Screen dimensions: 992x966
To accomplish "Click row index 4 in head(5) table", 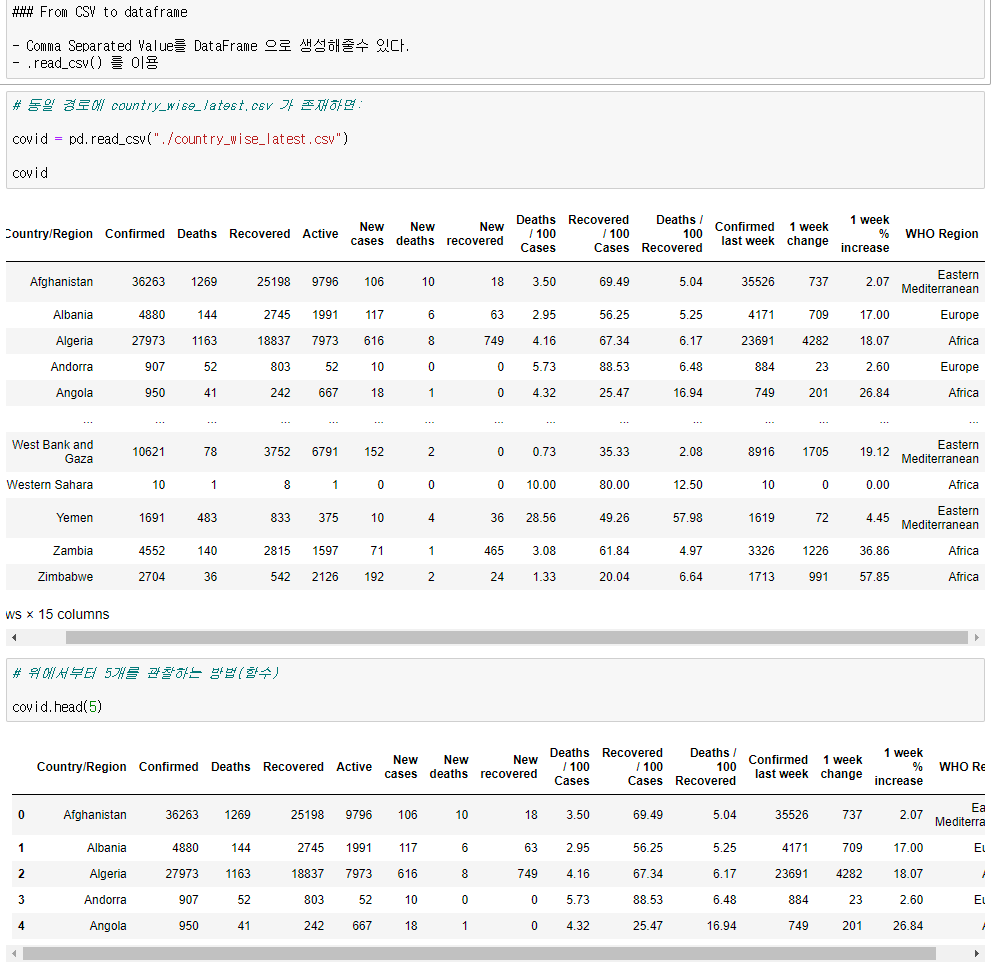I will point(22,925).
